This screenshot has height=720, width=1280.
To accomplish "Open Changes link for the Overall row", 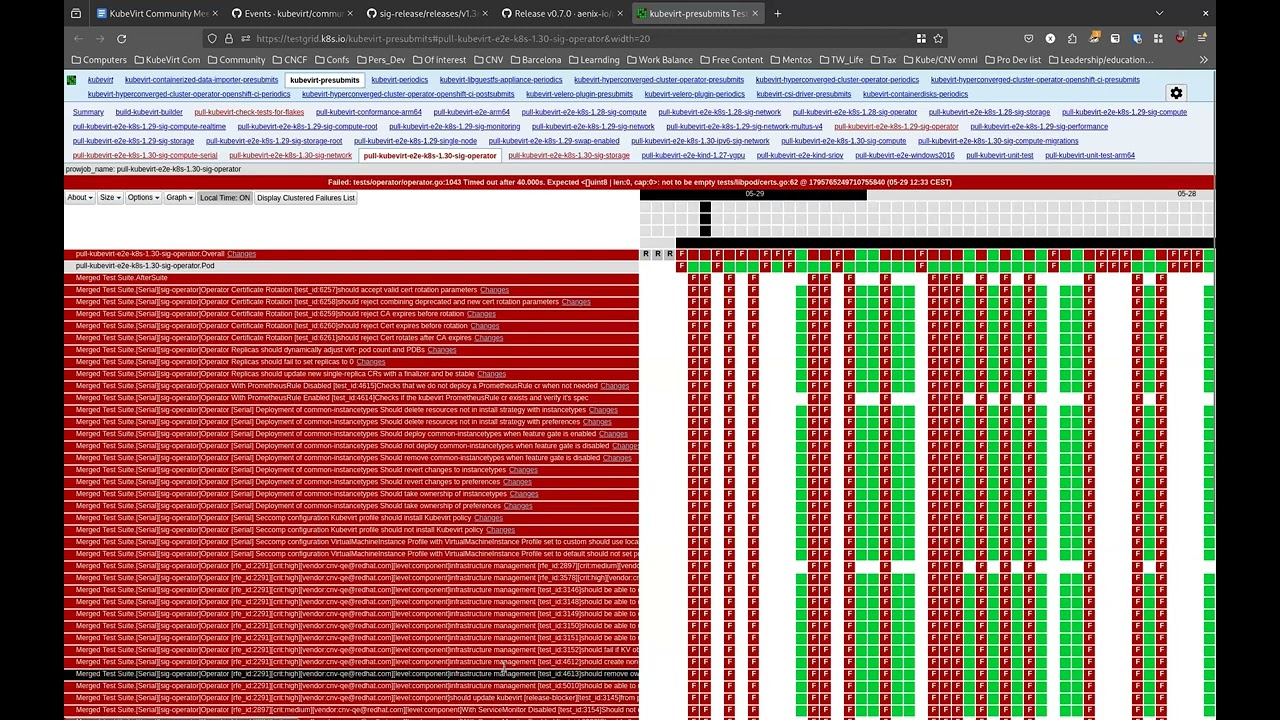I will click(241, 254).
